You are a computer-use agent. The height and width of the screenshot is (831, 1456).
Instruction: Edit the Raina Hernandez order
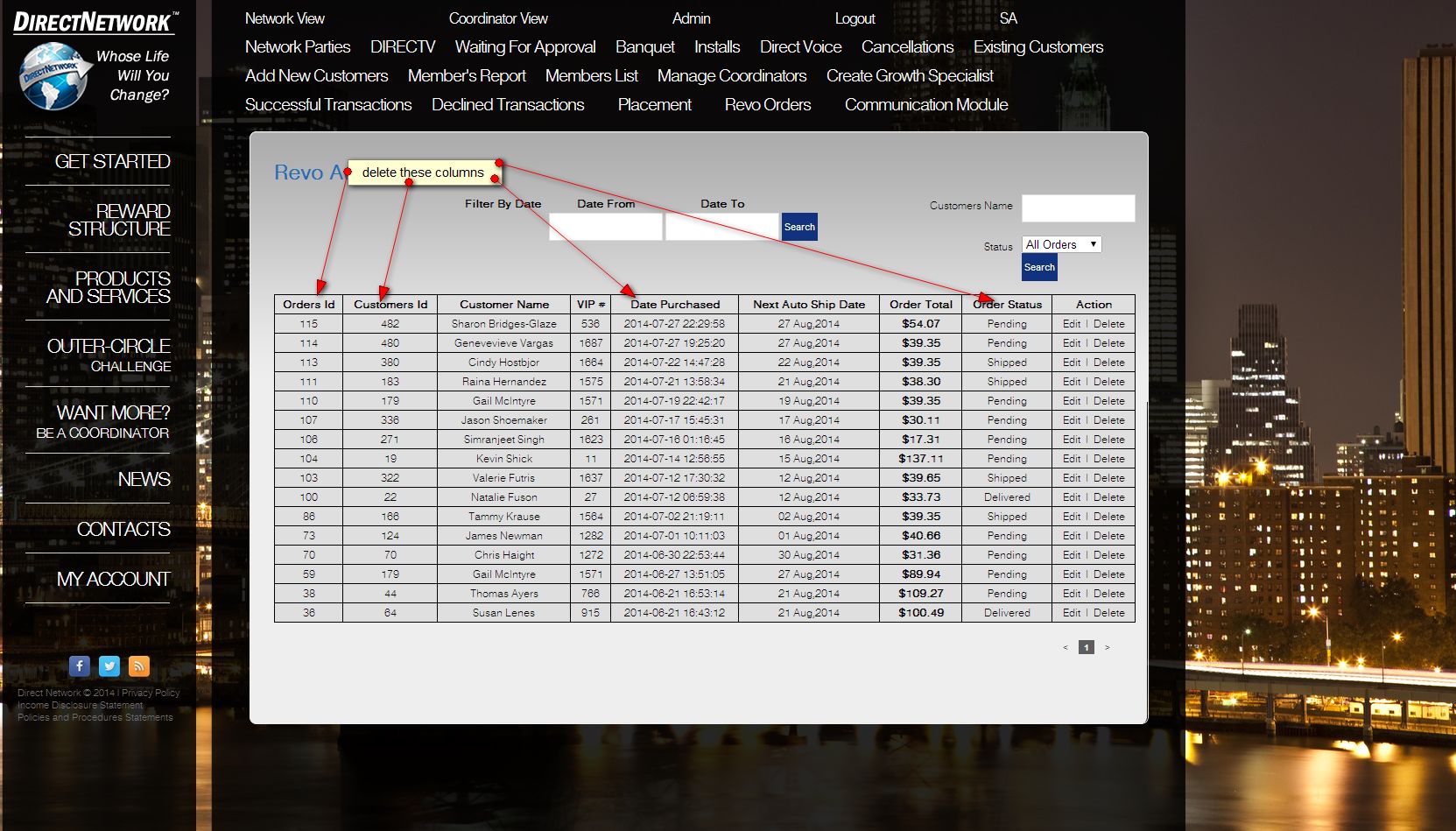click(1072, 382)
